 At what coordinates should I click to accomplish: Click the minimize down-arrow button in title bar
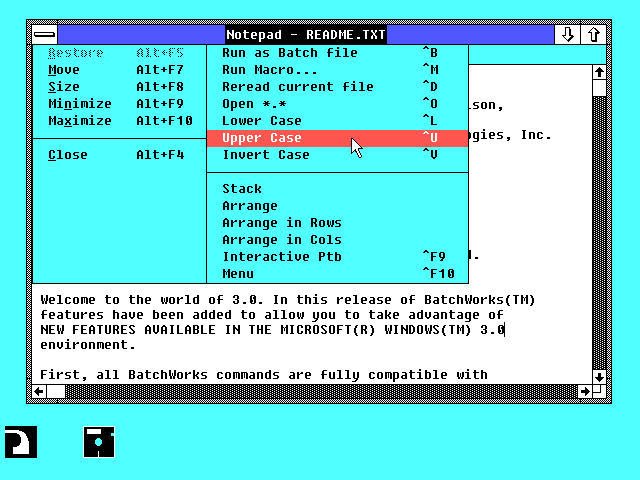tap(567, 35)
